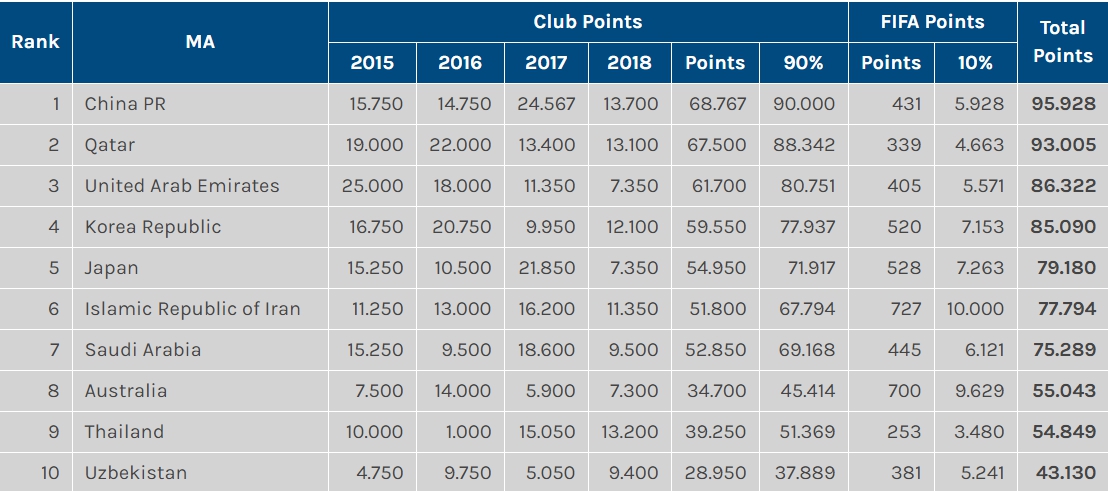This screenshot has width=1108, height=491.
Task: Select the China PR row name
Action: (x=125, y=104)
